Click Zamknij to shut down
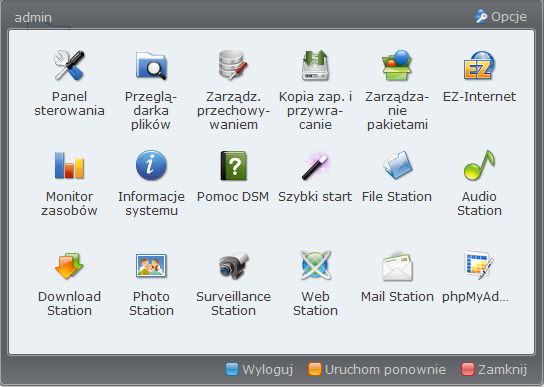 (x=494, y=369)
